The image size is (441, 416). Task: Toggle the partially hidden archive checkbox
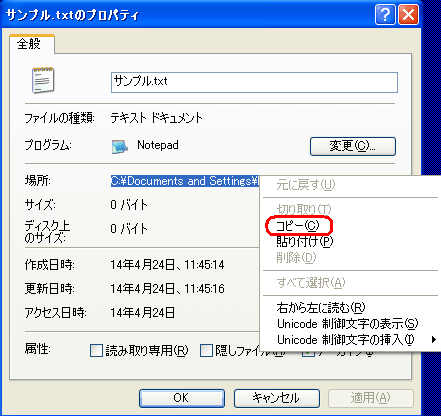coord(308,354)
